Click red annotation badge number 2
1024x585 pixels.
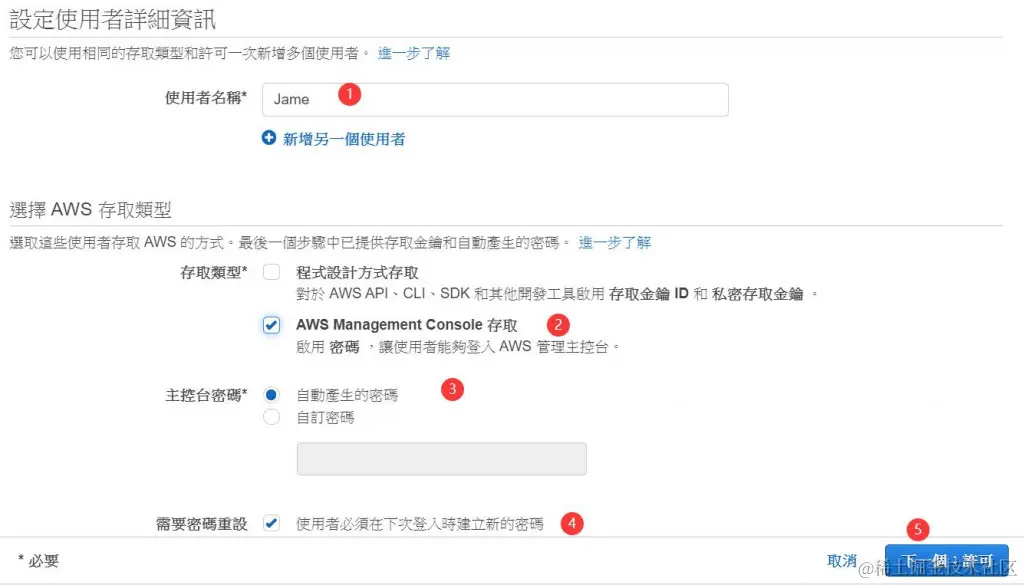coord(558,324)
